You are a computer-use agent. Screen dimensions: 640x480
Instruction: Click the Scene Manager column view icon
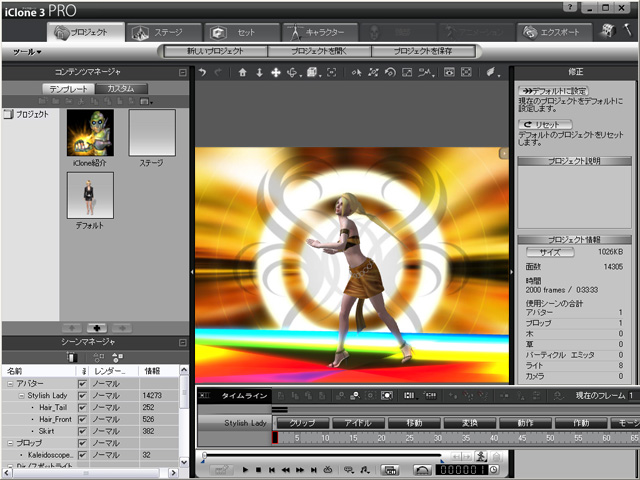72,358
